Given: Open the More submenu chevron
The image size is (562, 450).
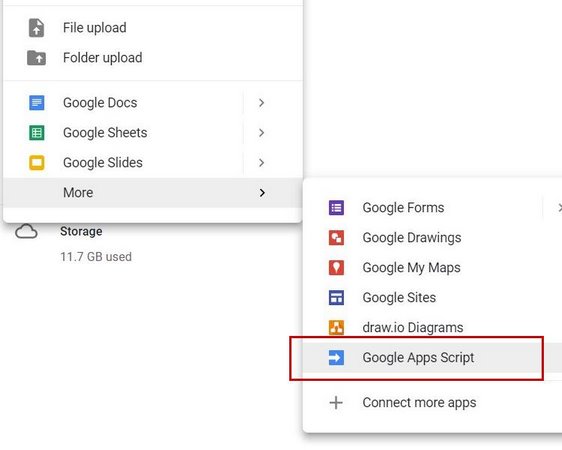Looking at the screenshot, I should click(262, 193).
